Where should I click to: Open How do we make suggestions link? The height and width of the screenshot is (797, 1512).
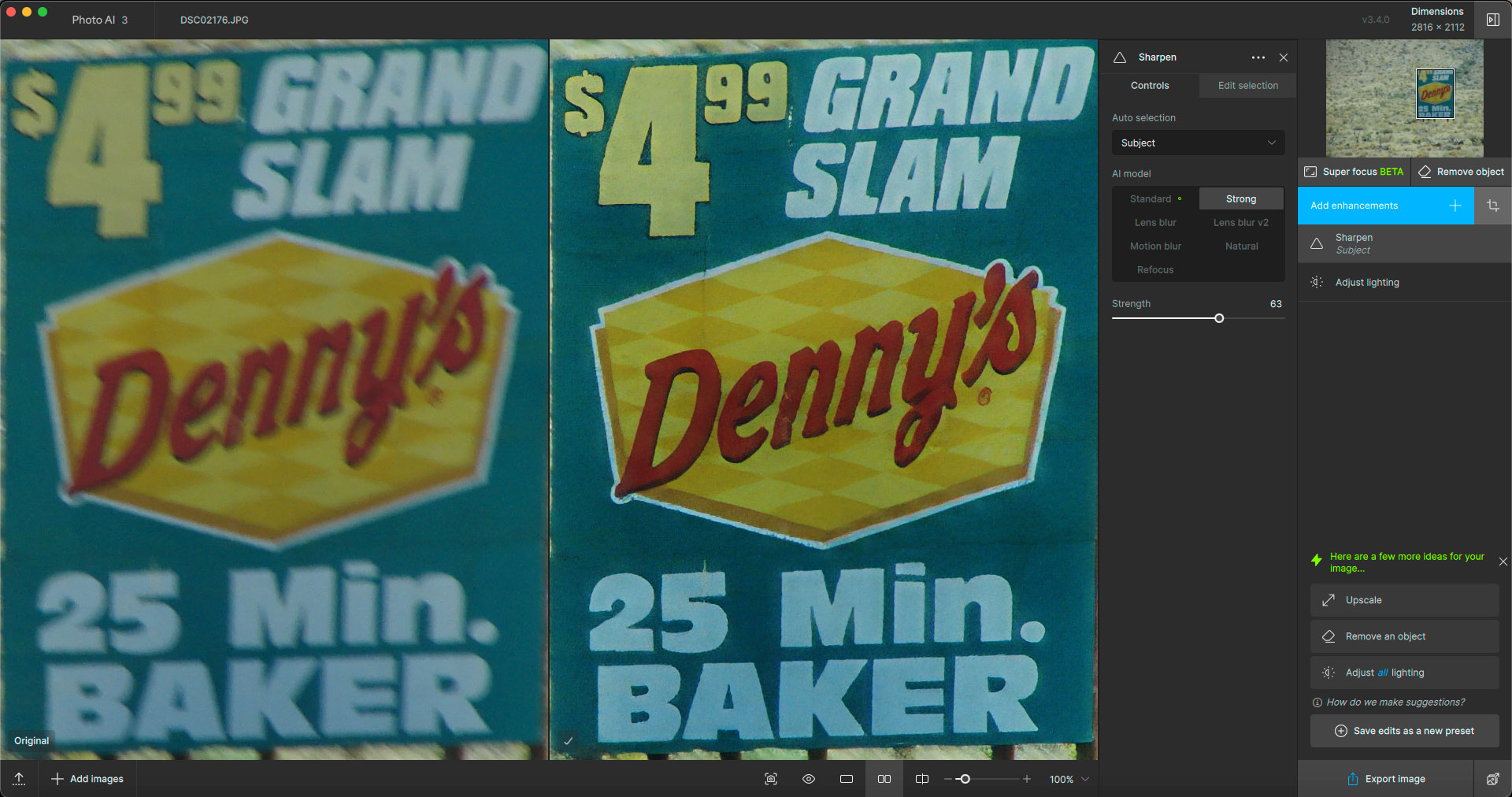point(1395,702)
